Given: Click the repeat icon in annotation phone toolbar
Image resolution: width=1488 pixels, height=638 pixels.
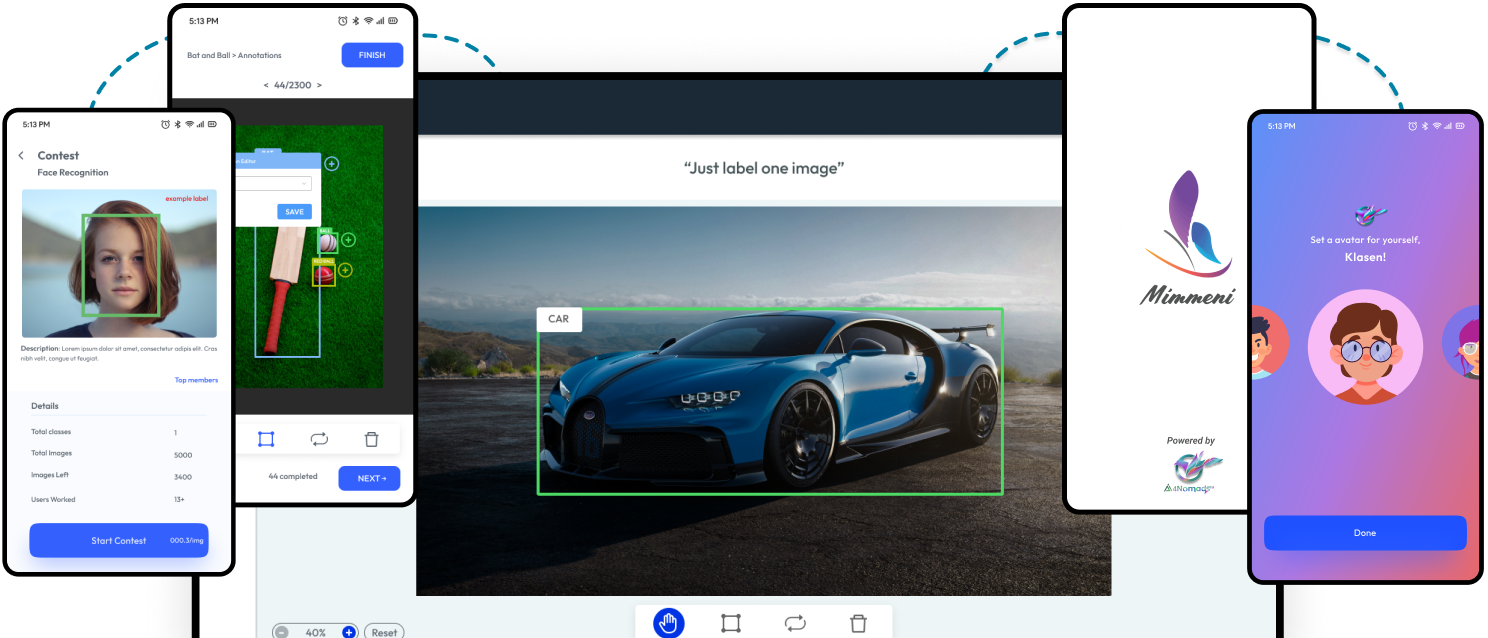Looking at the screenshot, I should coord(319,439).
